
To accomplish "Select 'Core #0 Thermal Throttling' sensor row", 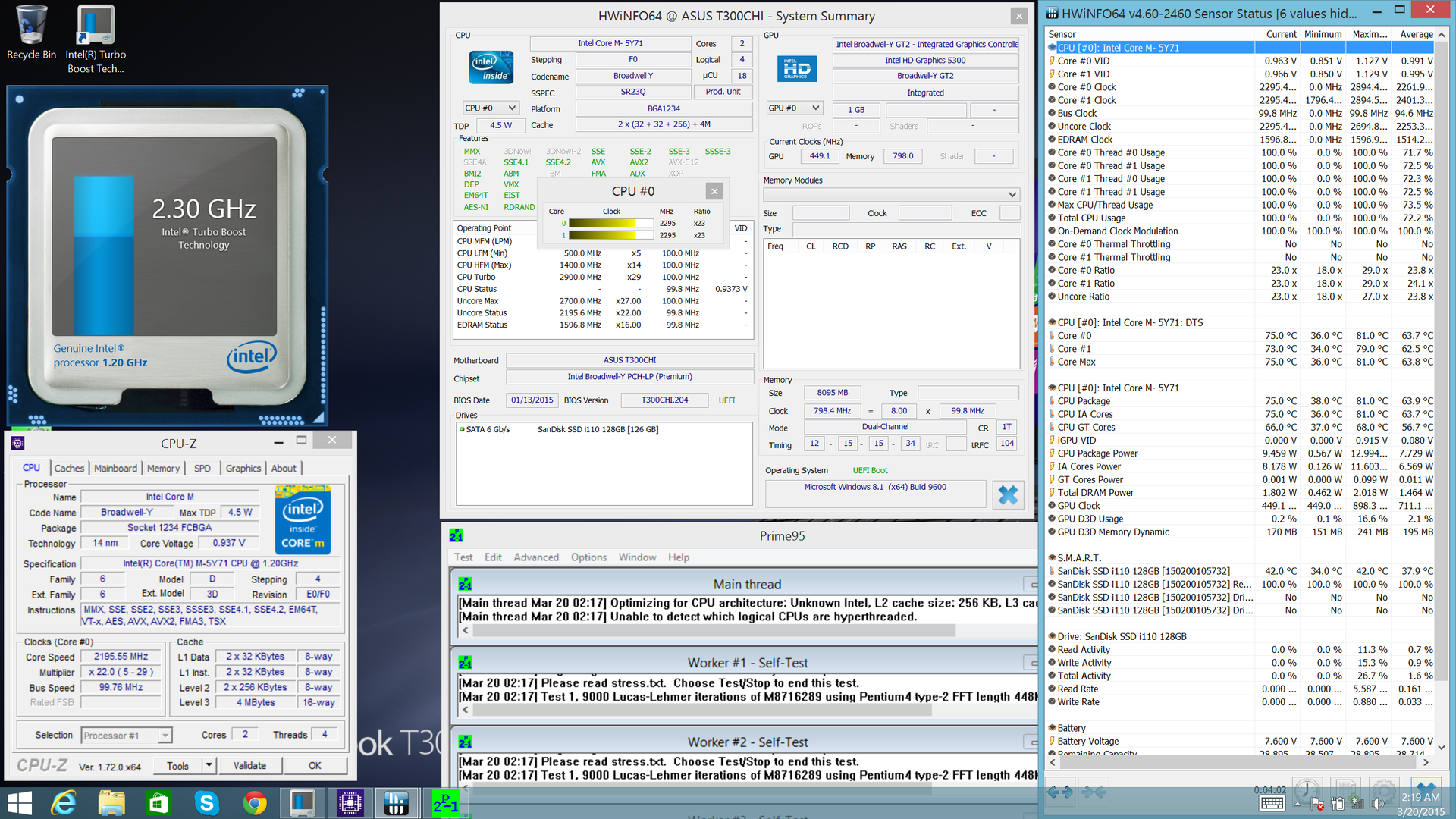I will (x=1241, y=244).
